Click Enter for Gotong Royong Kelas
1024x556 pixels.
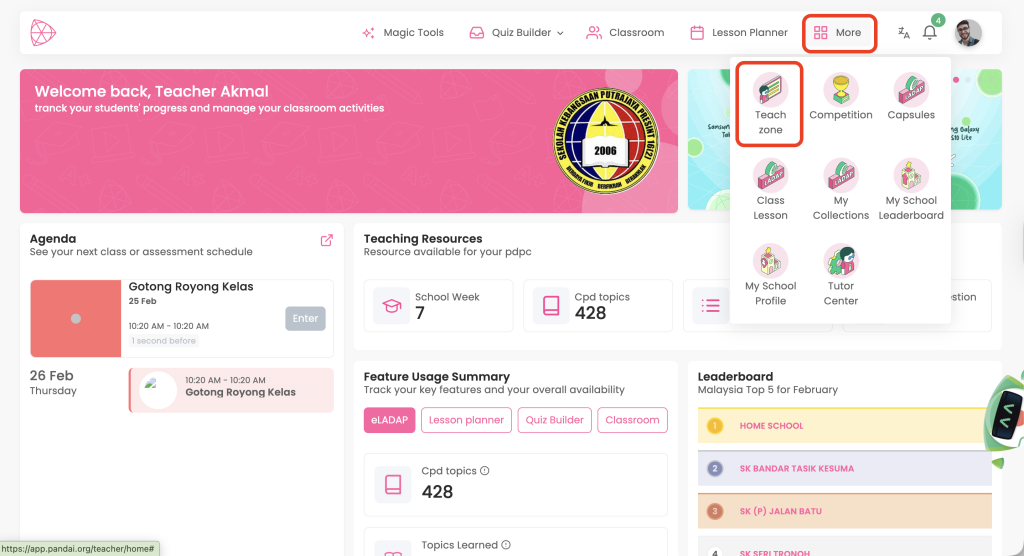click(305, 319)
